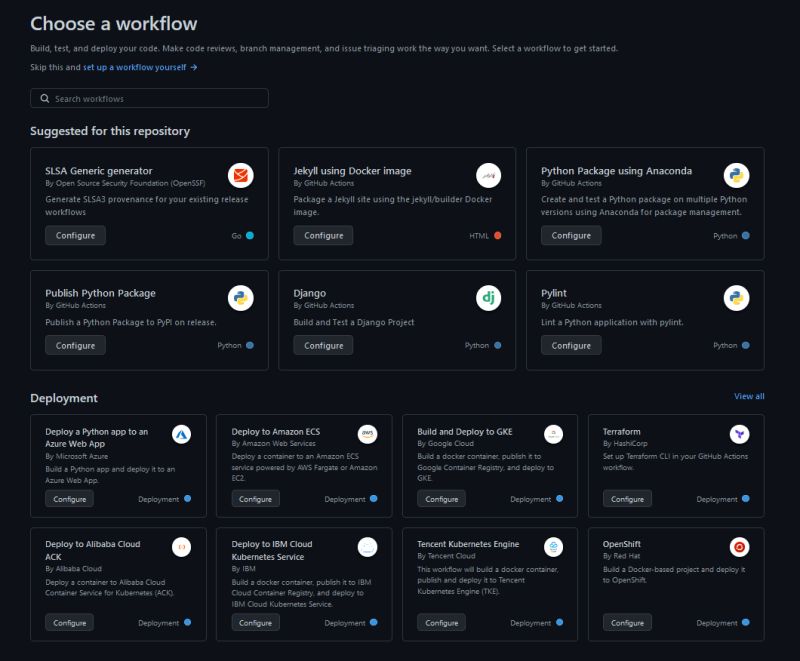Screen dimensions: 800x661
Task: Configure the Publish Python Package workflow
Action: pyautogui.click(x=75, y=344)
